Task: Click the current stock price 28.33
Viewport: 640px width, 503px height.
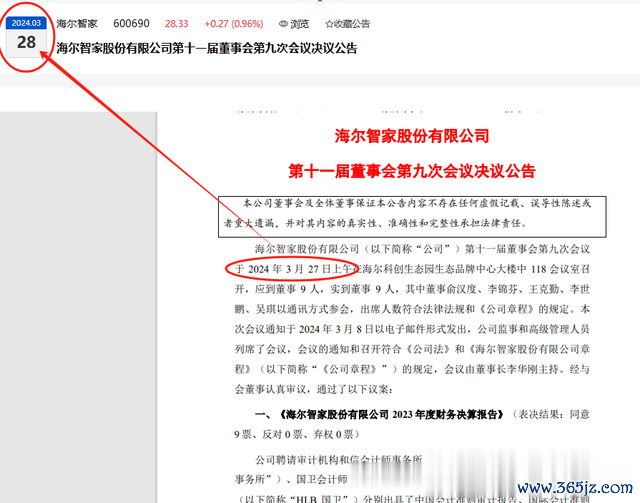Action: tap(180, 23)
